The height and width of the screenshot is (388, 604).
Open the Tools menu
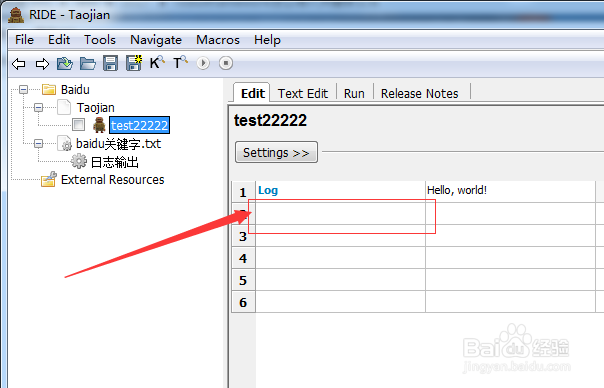click(100, 40)
